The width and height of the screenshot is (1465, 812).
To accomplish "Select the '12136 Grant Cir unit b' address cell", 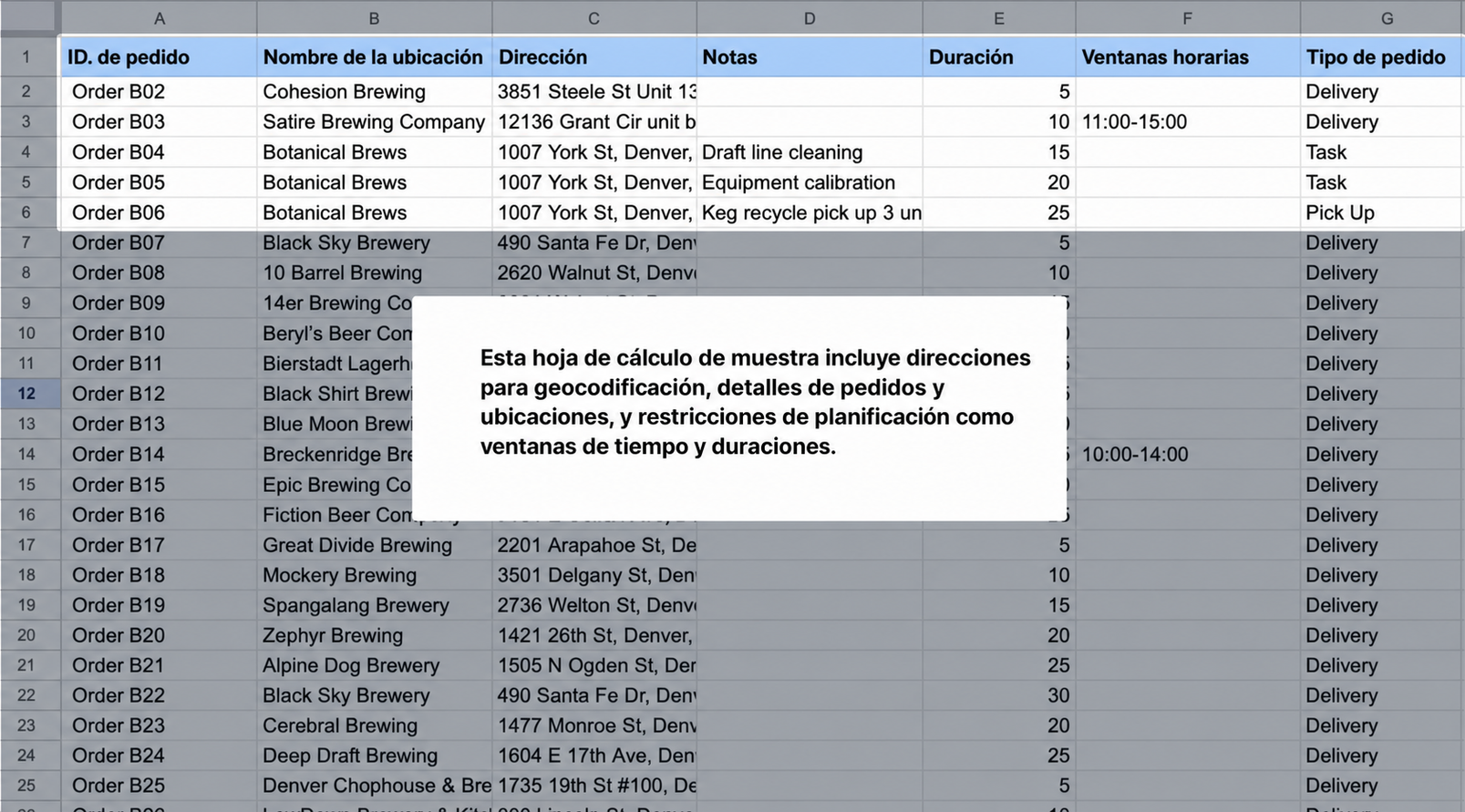I will click(x=593, y=121).
